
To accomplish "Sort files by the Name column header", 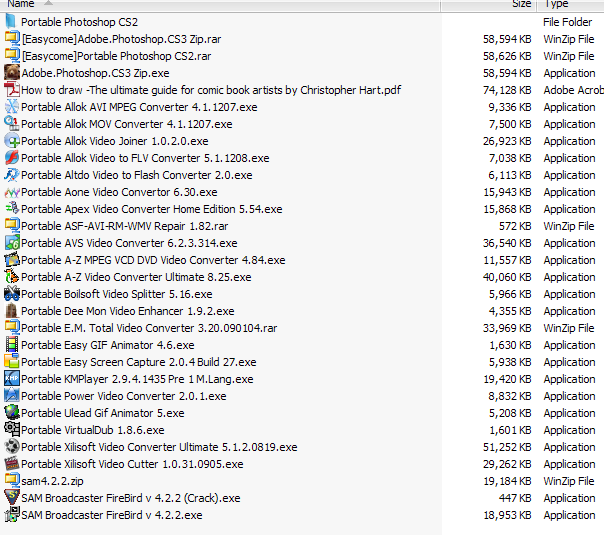I will point(220,5).
